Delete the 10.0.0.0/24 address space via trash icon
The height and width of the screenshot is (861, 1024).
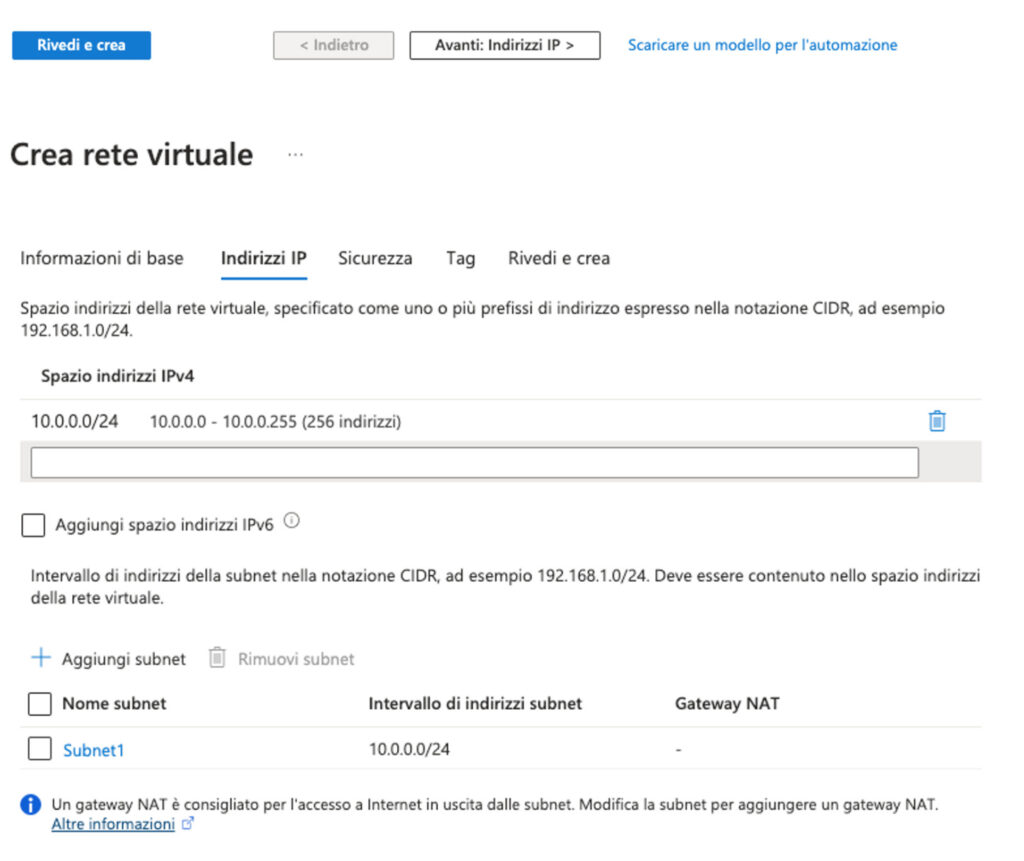pos(936,422)
